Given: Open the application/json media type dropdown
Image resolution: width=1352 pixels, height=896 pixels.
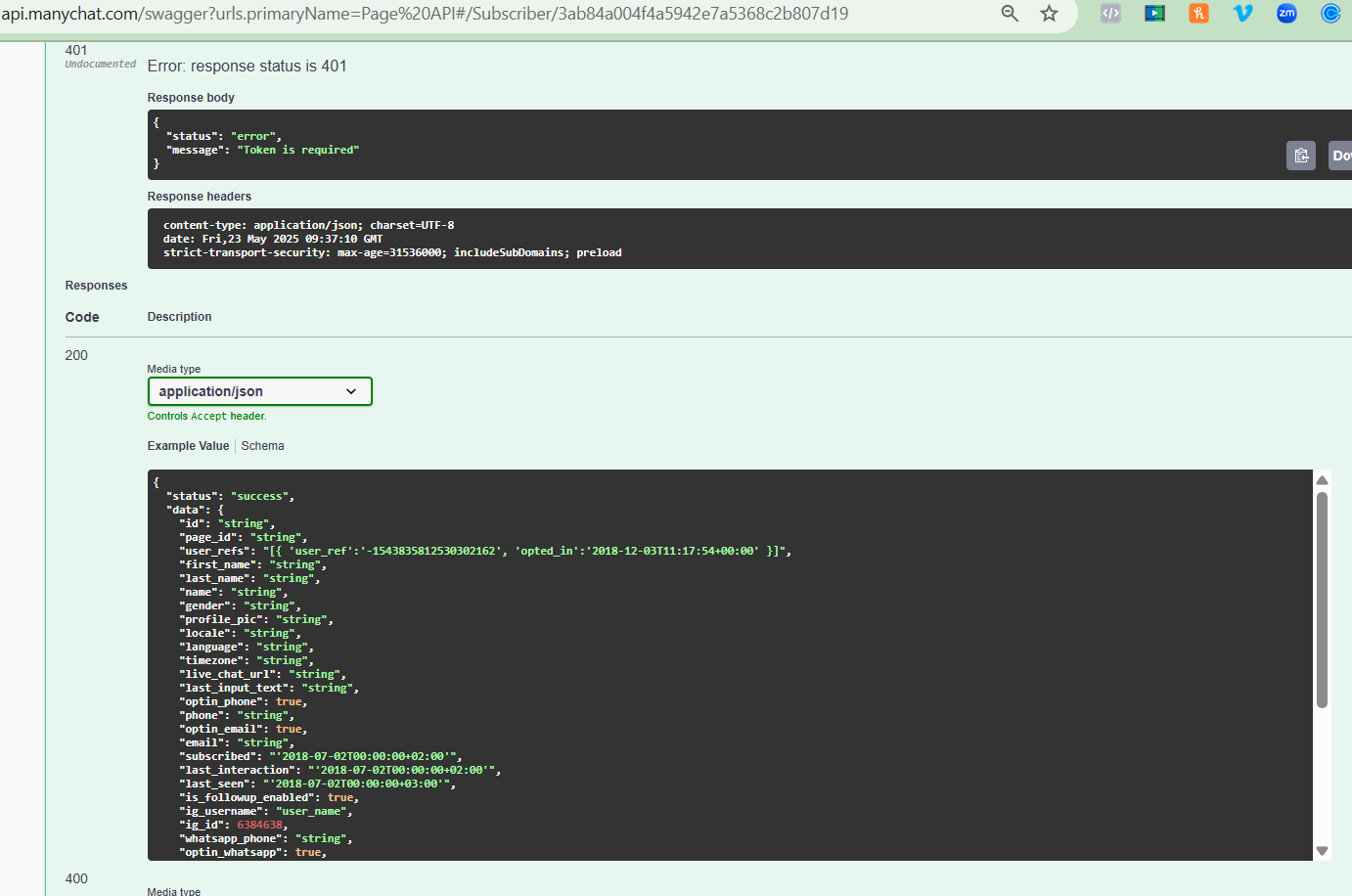Looking at the screenshot, I should 259,391.
